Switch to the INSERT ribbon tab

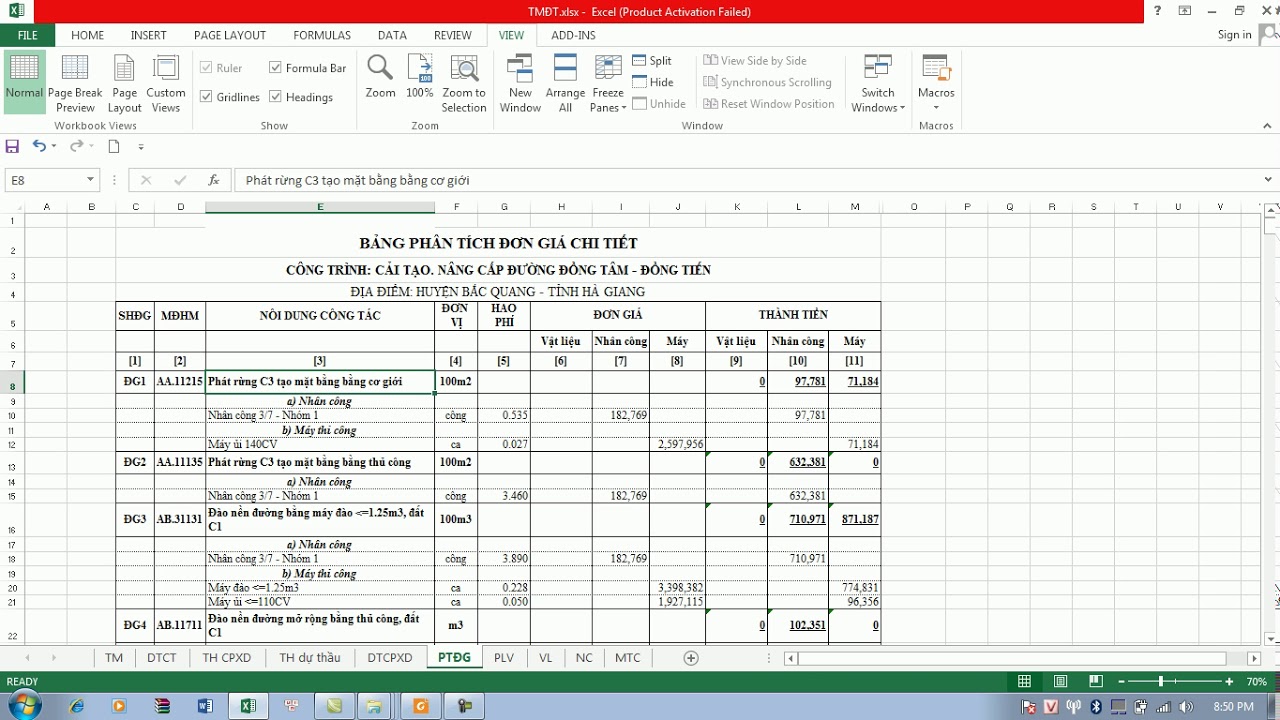148,35
